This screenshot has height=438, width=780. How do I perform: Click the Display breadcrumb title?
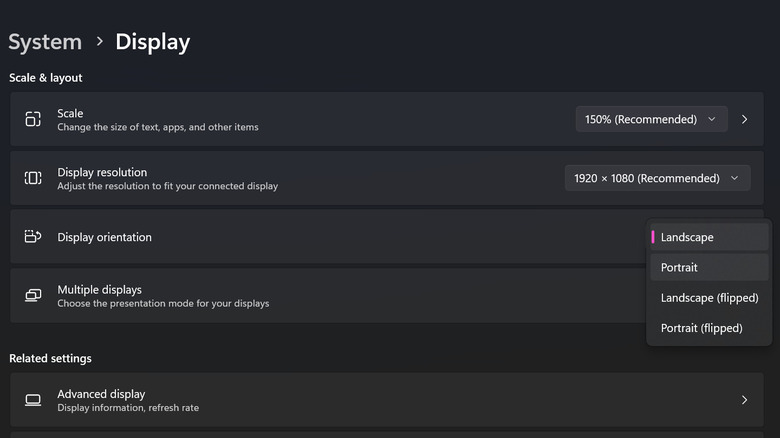click(x=152, y=42)
